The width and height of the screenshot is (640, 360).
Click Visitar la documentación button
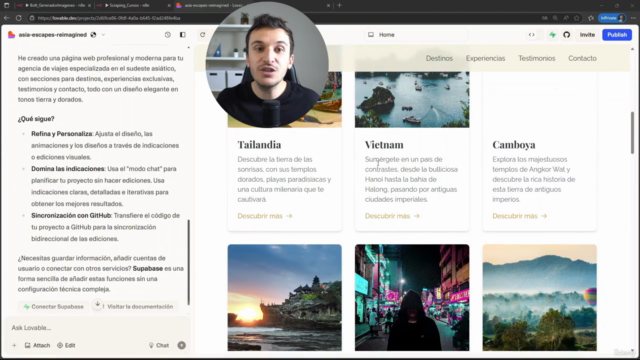(140, 307)
